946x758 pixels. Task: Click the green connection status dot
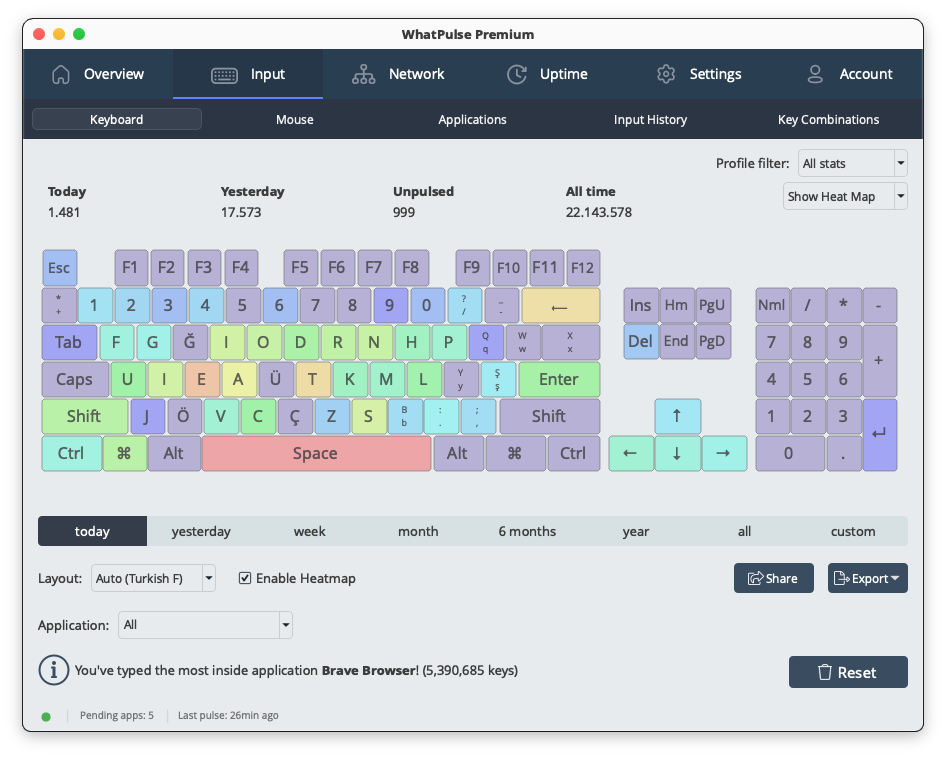click(46, 716)
